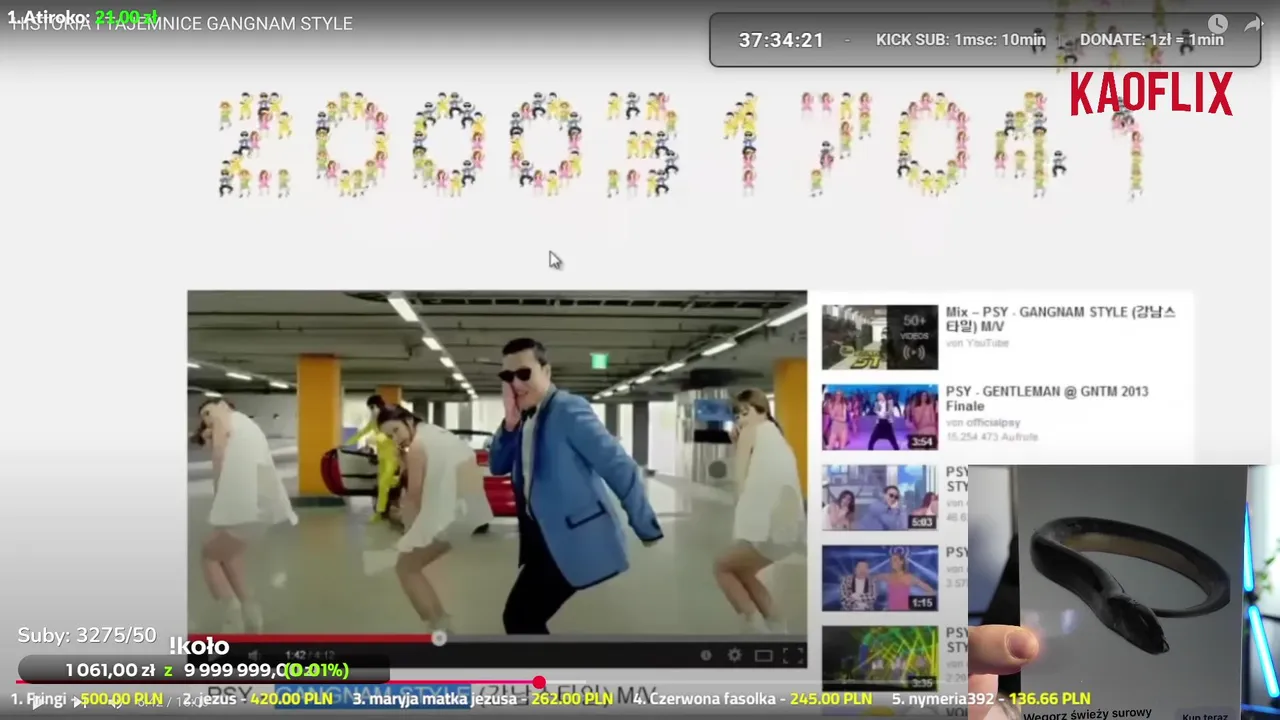
Task: Click the KAOFLIX logo
Action: point(1151,95)
